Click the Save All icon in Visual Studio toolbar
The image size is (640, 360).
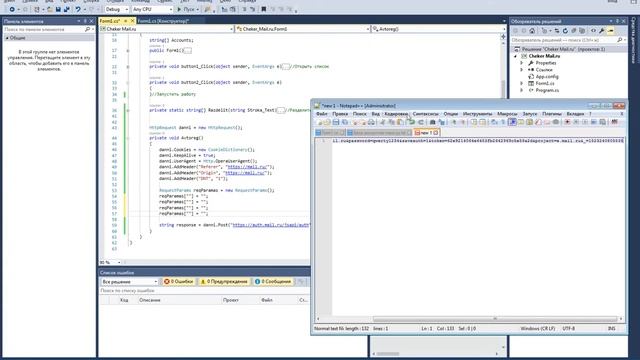click(x=67, y=9)
